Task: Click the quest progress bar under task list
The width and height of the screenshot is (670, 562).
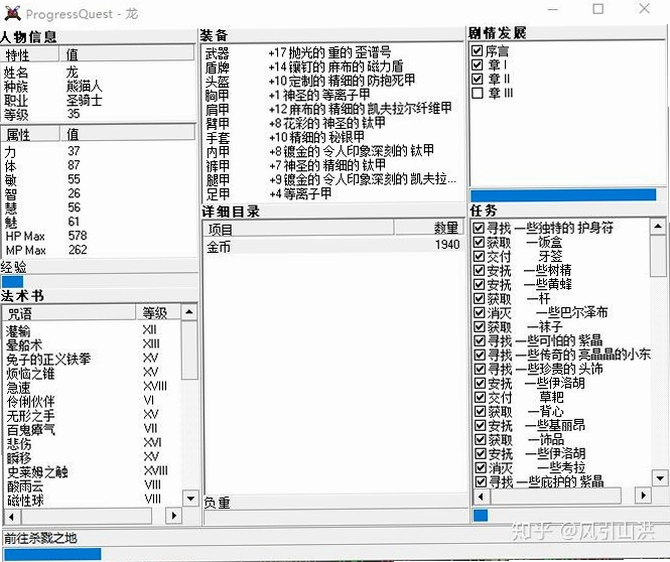Action: pos(569,515)
